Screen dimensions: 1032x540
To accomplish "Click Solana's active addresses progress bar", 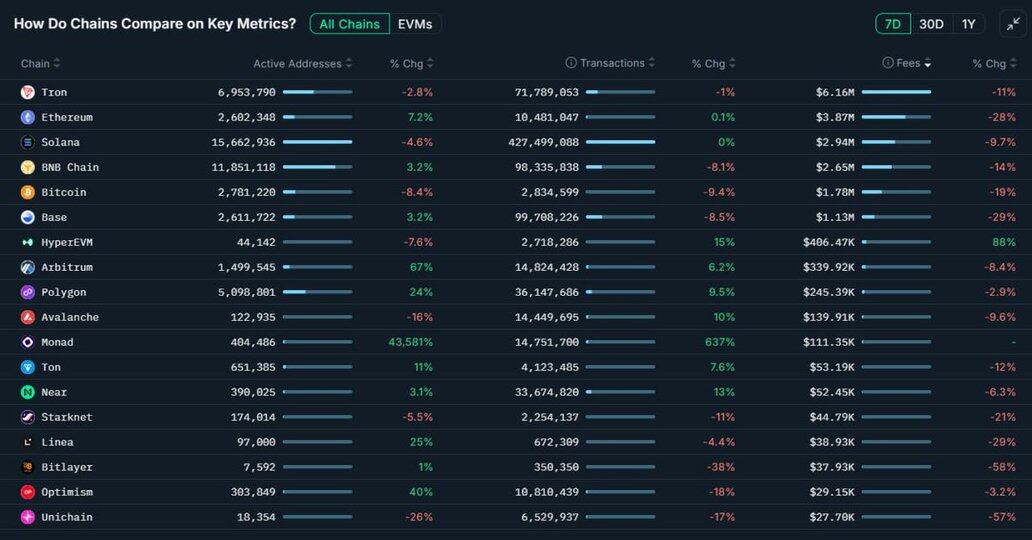I will (317, 142).
